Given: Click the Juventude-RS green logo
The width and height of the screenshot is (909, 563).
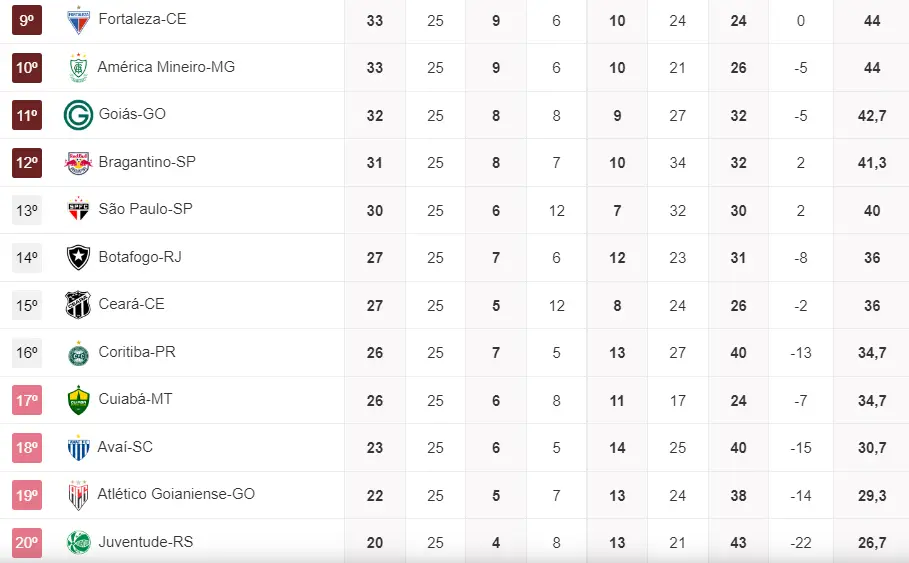Looking at the screenshot, I should pos(78,542).
